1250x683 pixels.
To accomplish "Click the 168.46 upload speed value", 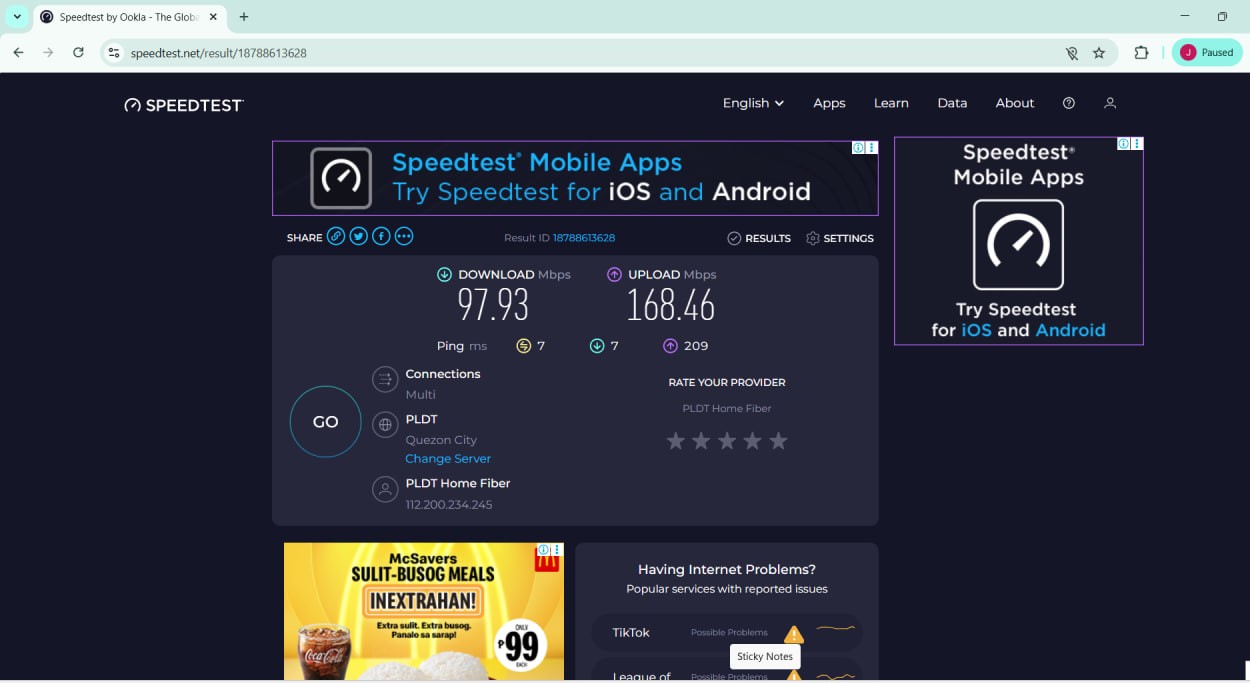I will click(x=670, y=305).
